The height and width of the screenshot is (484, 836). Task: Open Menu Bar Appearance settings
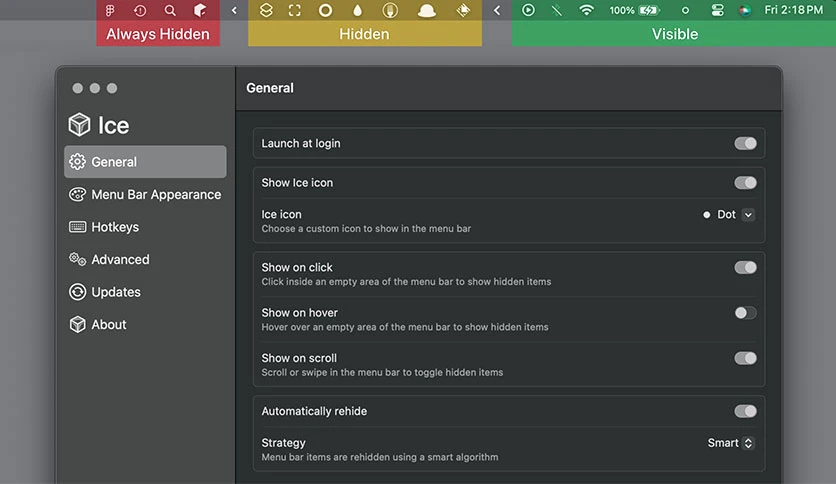tap(145, 195)
